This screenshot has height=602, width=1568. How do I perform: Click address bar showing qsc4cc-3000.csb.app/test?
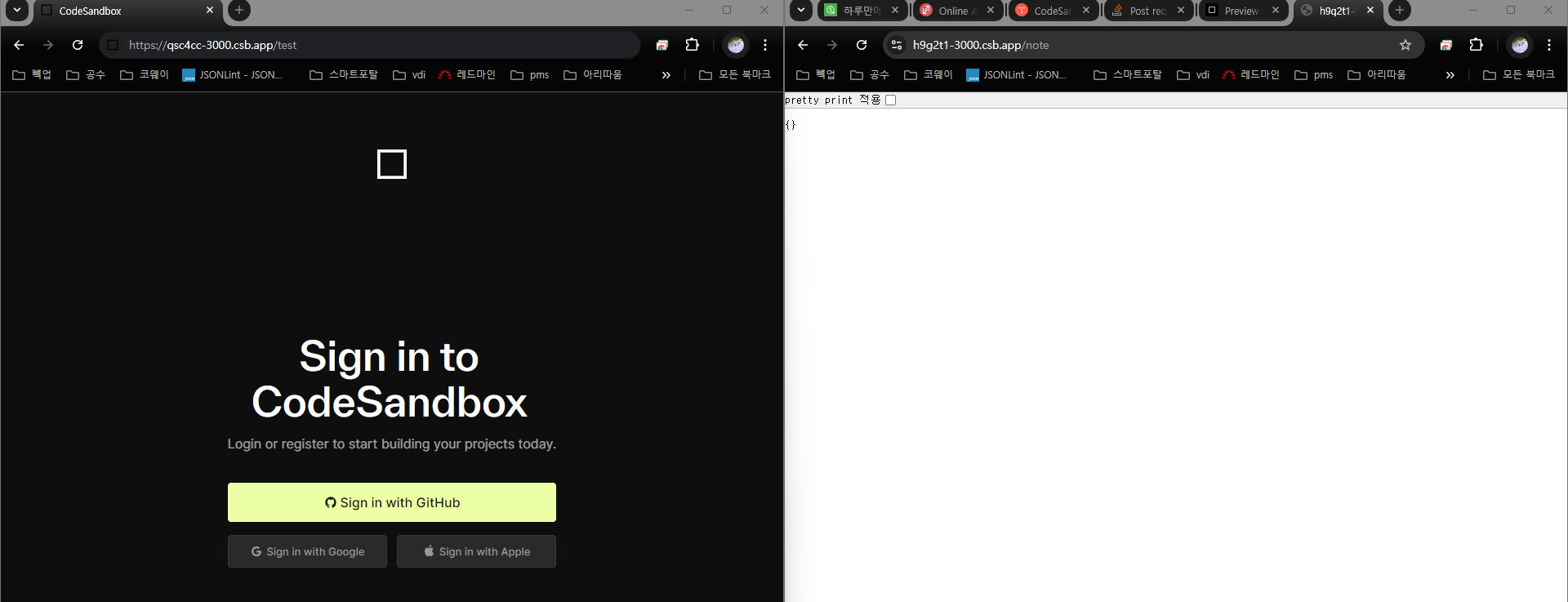[370, 45]
